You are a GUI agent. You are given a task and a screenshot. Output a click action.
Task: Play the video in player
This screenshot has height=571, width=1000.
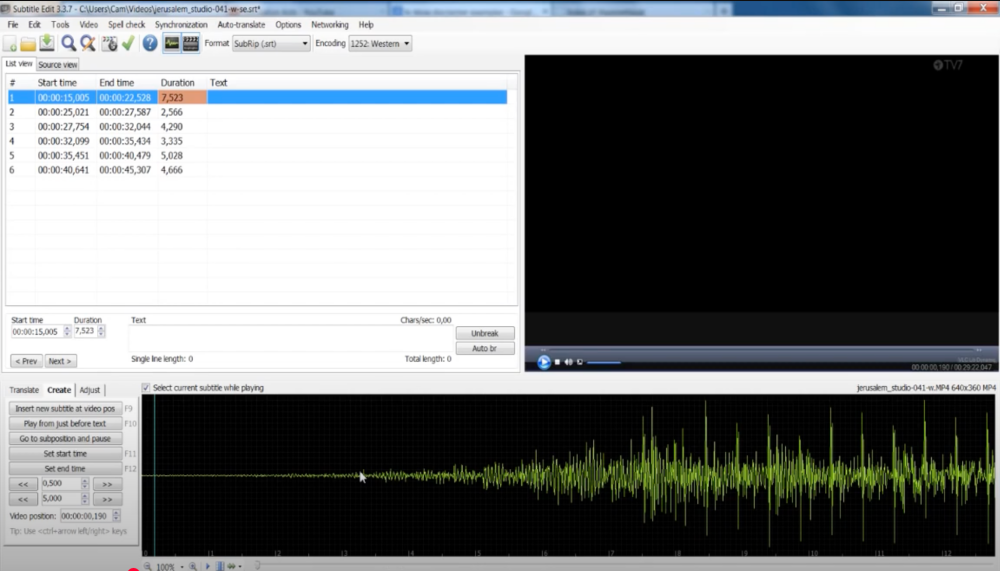click(x=544, y=362)
